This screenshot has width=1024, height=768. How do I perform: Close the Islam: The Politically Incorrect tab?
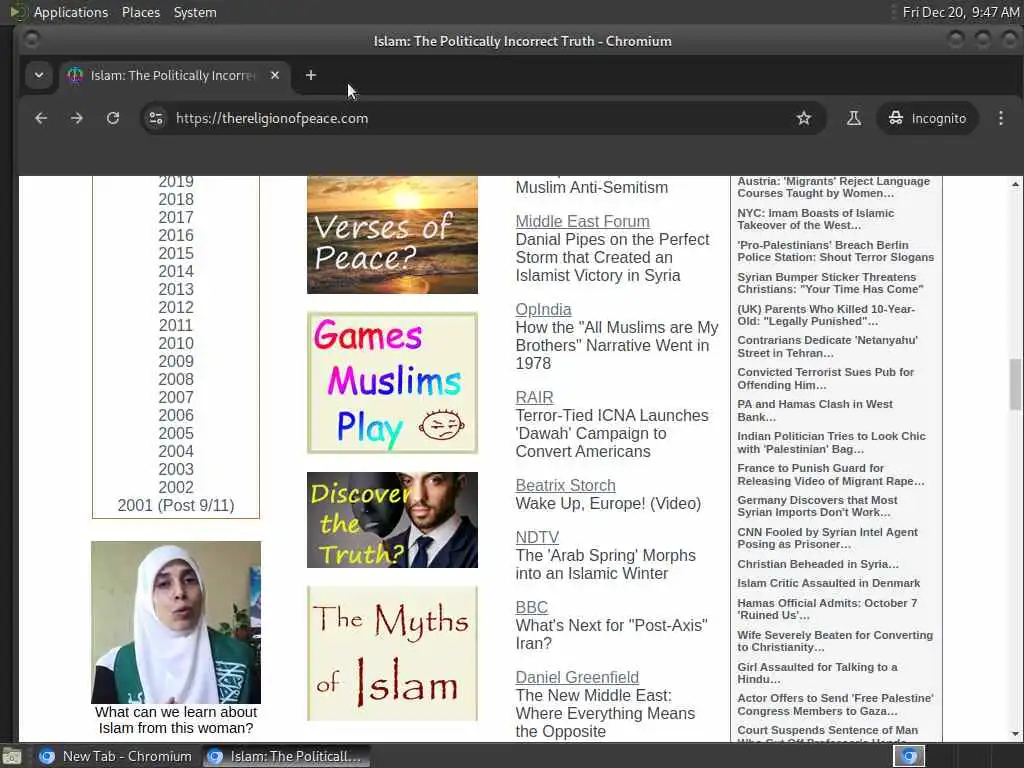pos(275,75)
